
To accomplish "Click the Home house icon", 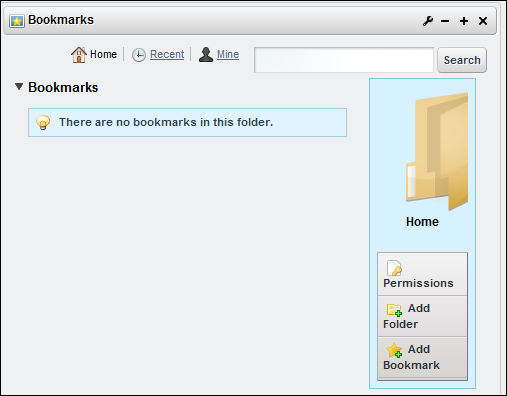I will pyautogui.click(x=79, y=55).
